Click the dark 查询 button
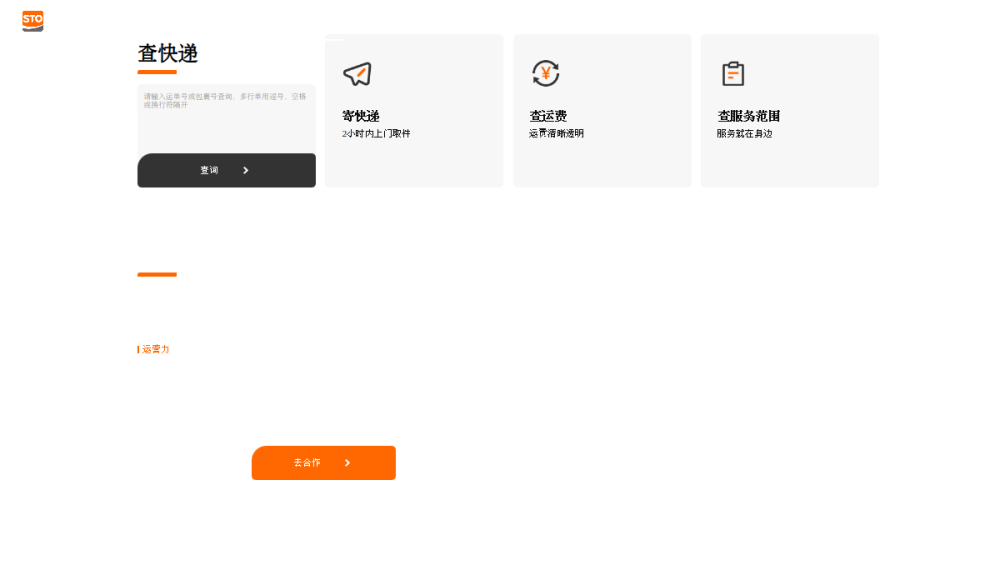Viewport: 1000px width, 583px height. coord(226,170)
